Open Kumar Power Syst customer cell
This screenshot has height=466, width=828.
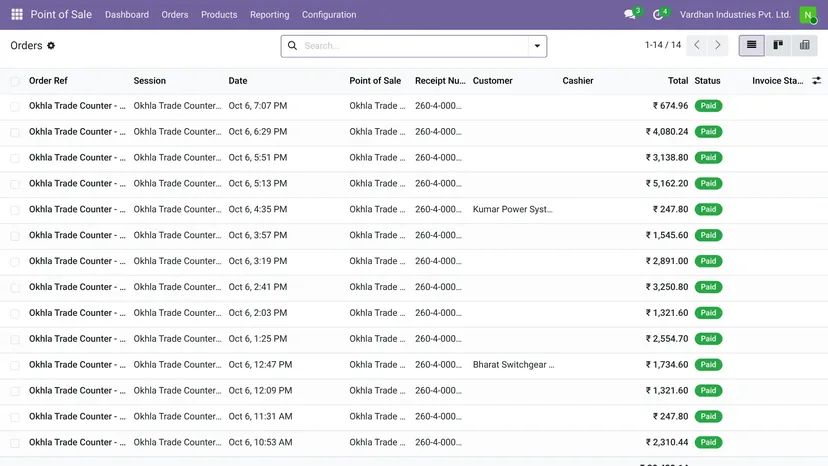point(512,209)
